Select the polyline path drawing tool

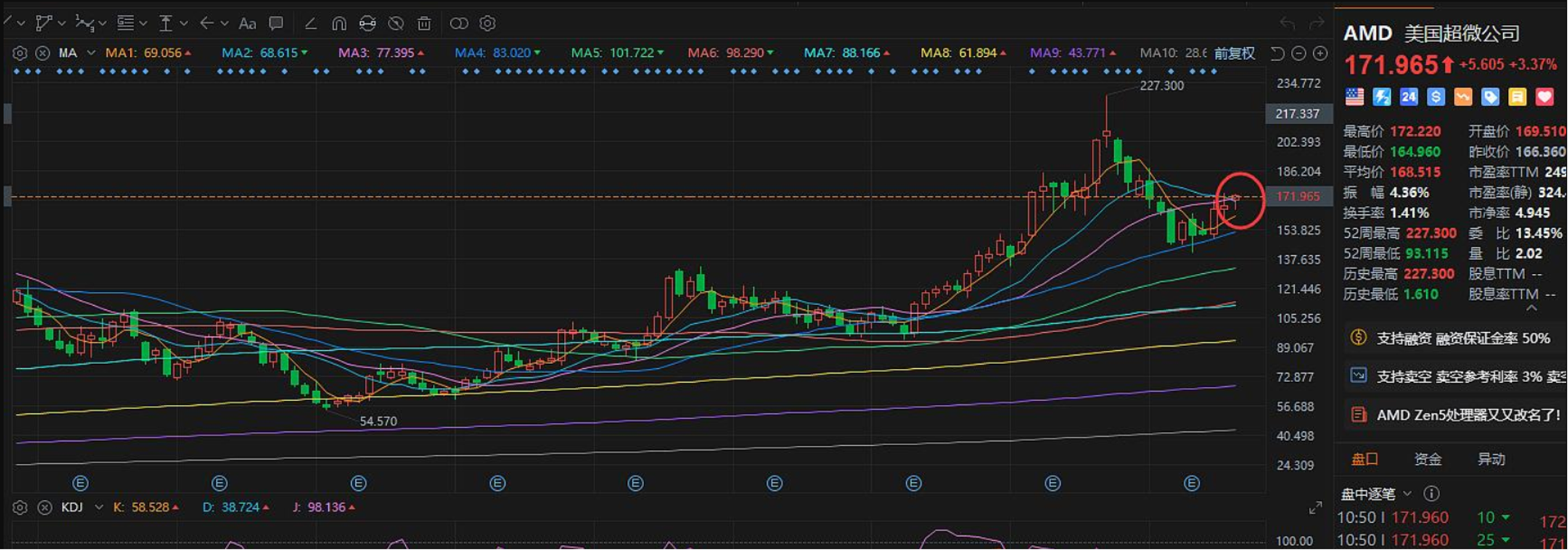(43, 24)
